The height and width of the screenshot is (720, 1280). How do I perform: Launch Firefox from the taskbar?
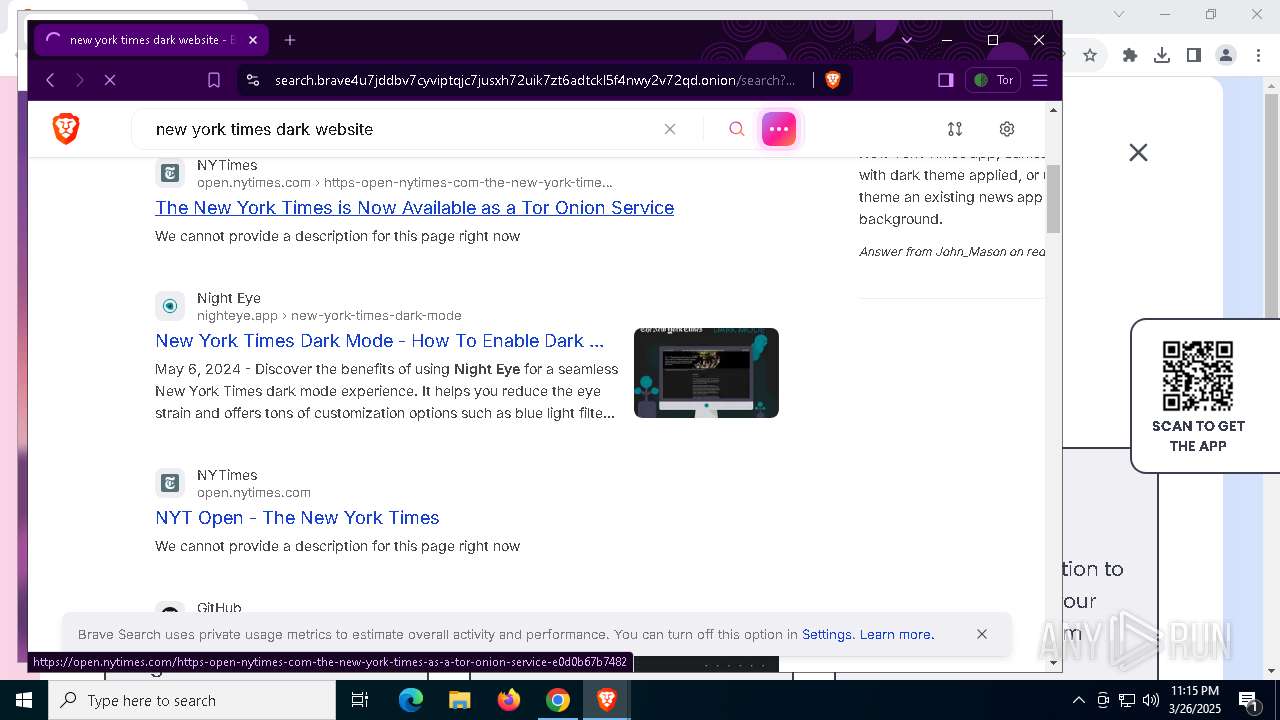[x=509, y=700]
